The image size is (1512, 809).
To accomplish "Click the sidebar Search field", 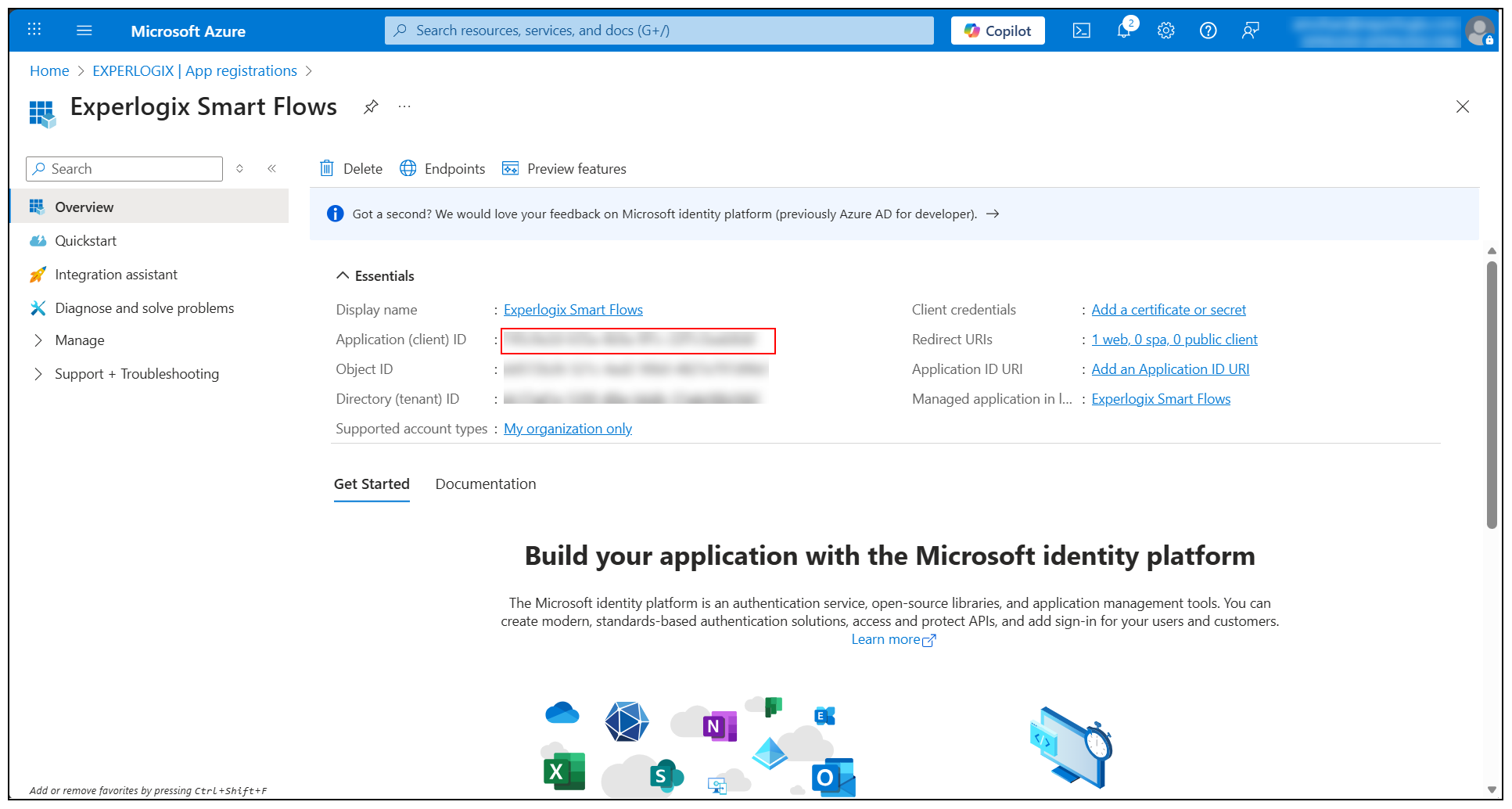I will [x=124, y=168].
